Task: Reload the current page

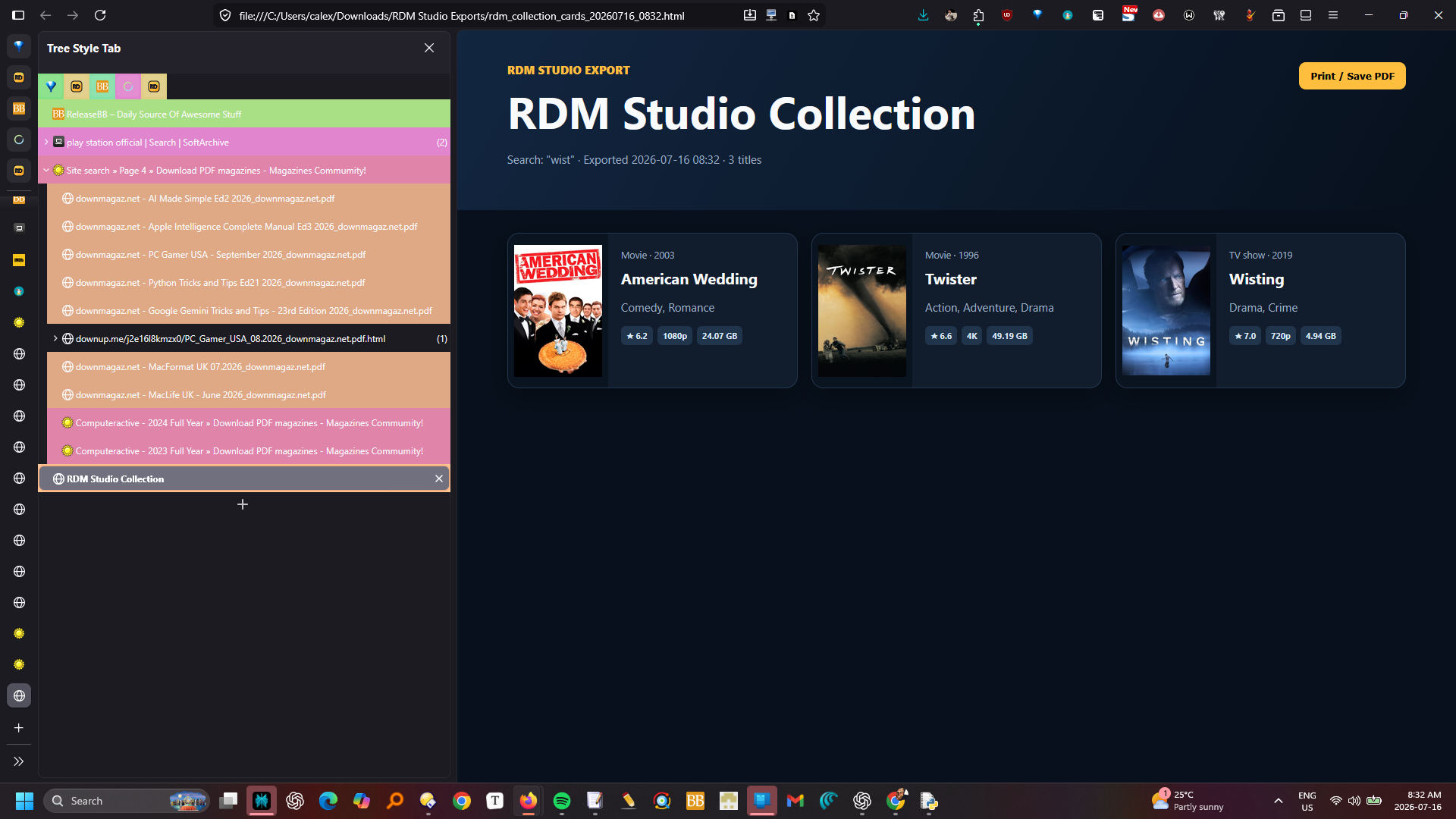Action: point(100,15)
